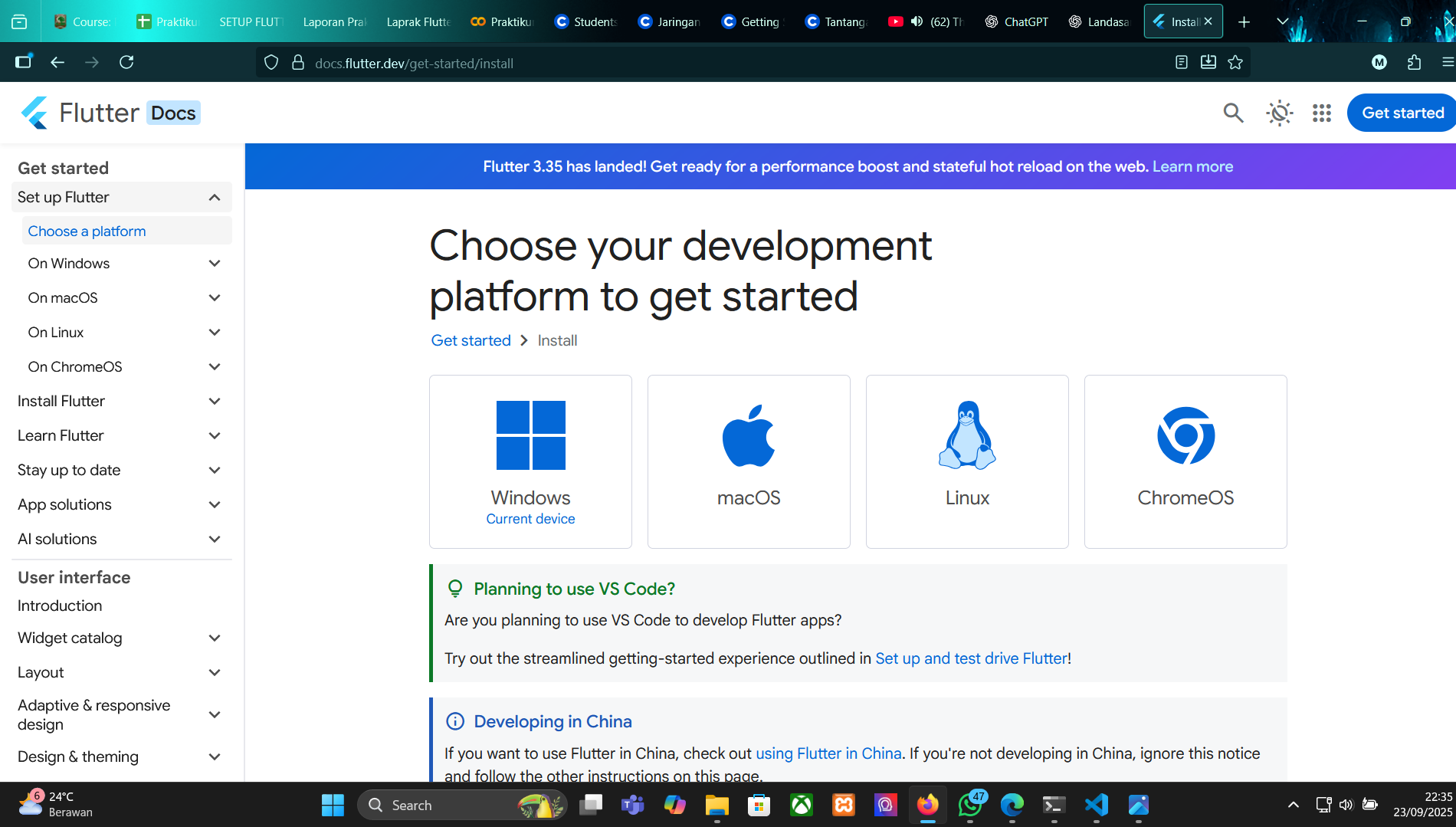Viewport: 1456px width, 827px height.
Task: Click the Get started button
Action: tap(1401, 113)
